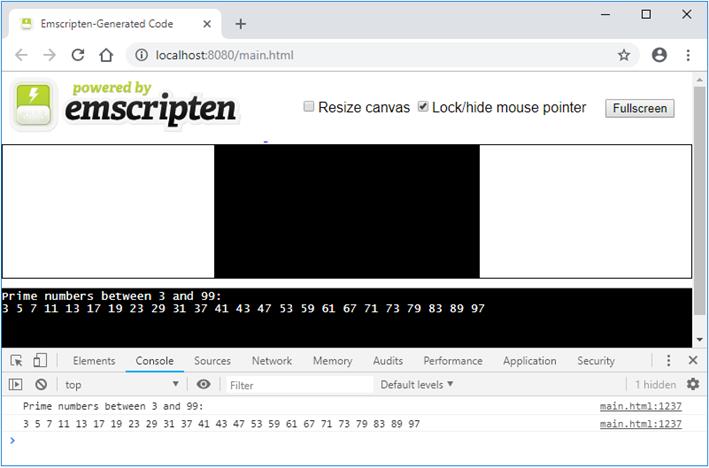Create live expression with the eye icon
This screenshot has width=709, height=468.
pyautogui.click(x=203, y=384)
